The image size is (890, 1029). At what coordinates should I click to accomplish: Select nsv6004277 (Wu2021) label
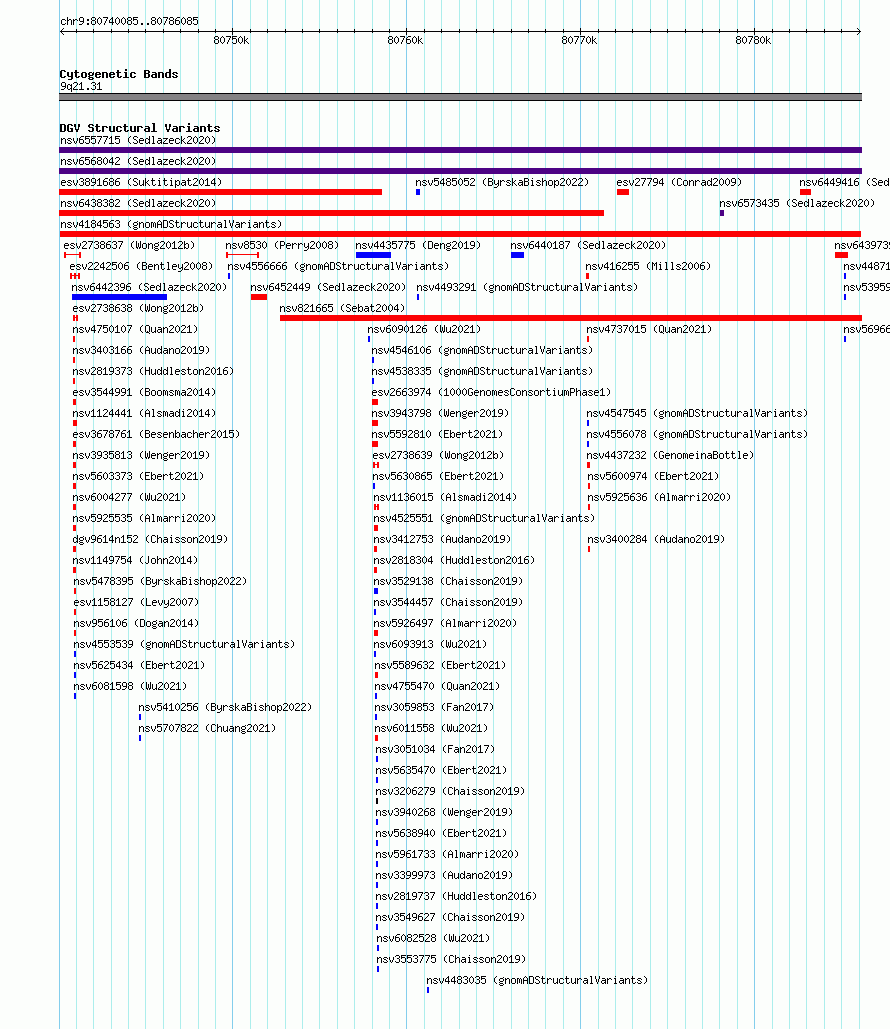pyautogui.click(x=129, y=497)
